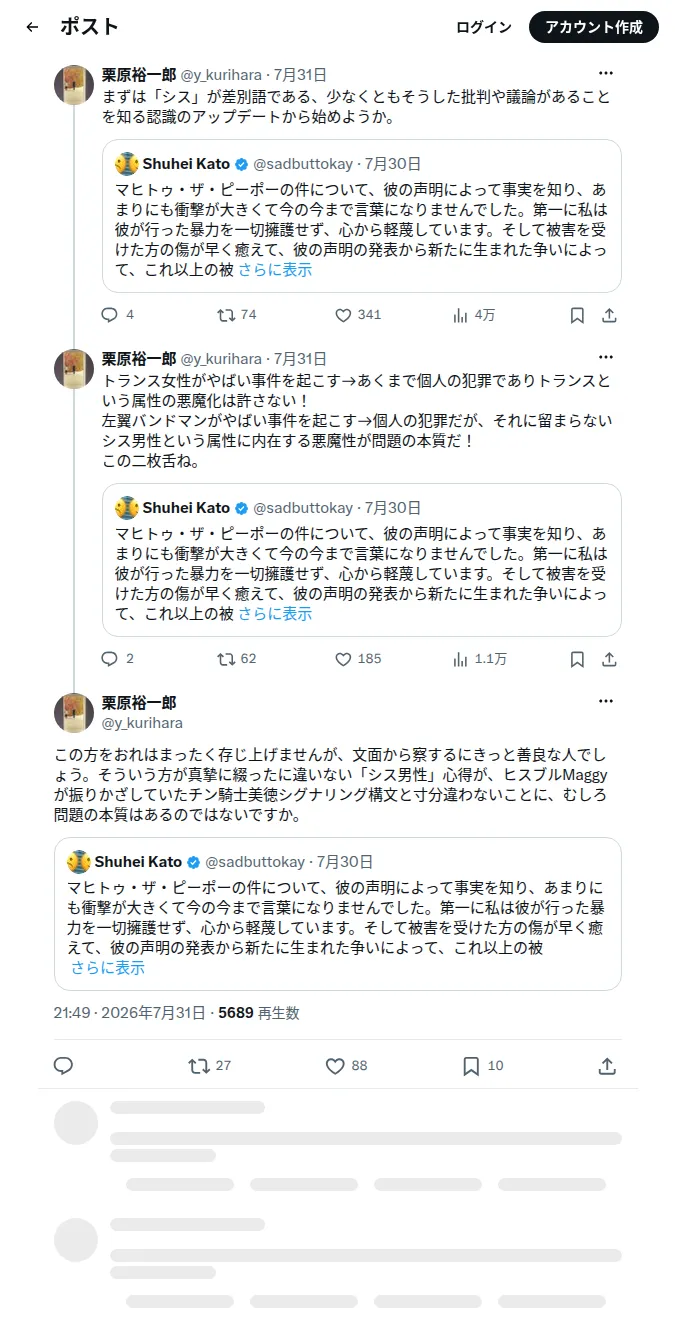Share the second post with share icon
Screen dimensions: 675x1323
609,659
